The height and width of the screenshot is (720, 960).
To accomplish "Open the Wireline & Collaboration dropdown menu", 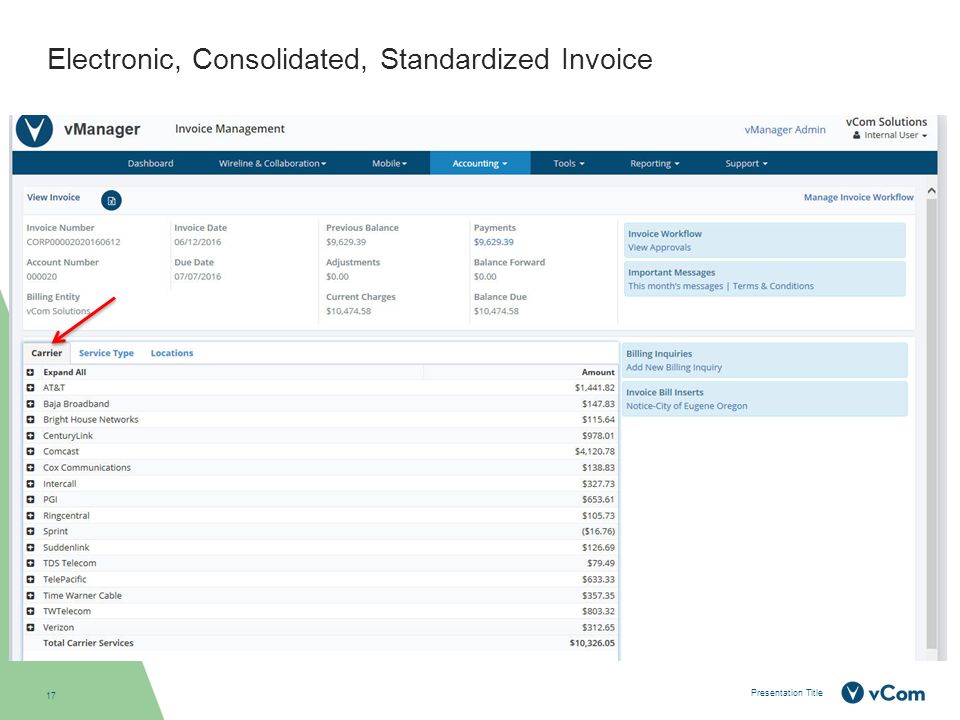I will point(272,163).
